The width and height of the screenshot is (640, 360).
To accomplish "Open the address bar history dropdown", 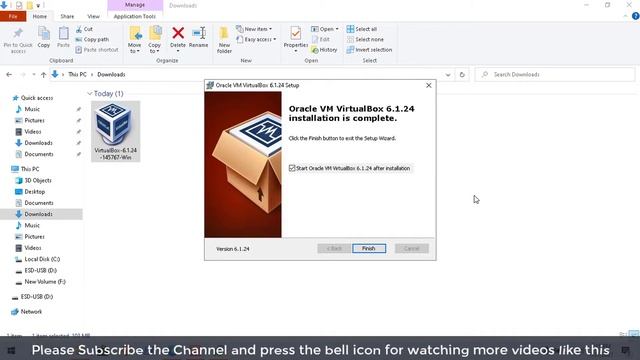I will pyautogui.click(x=448, y=75).
